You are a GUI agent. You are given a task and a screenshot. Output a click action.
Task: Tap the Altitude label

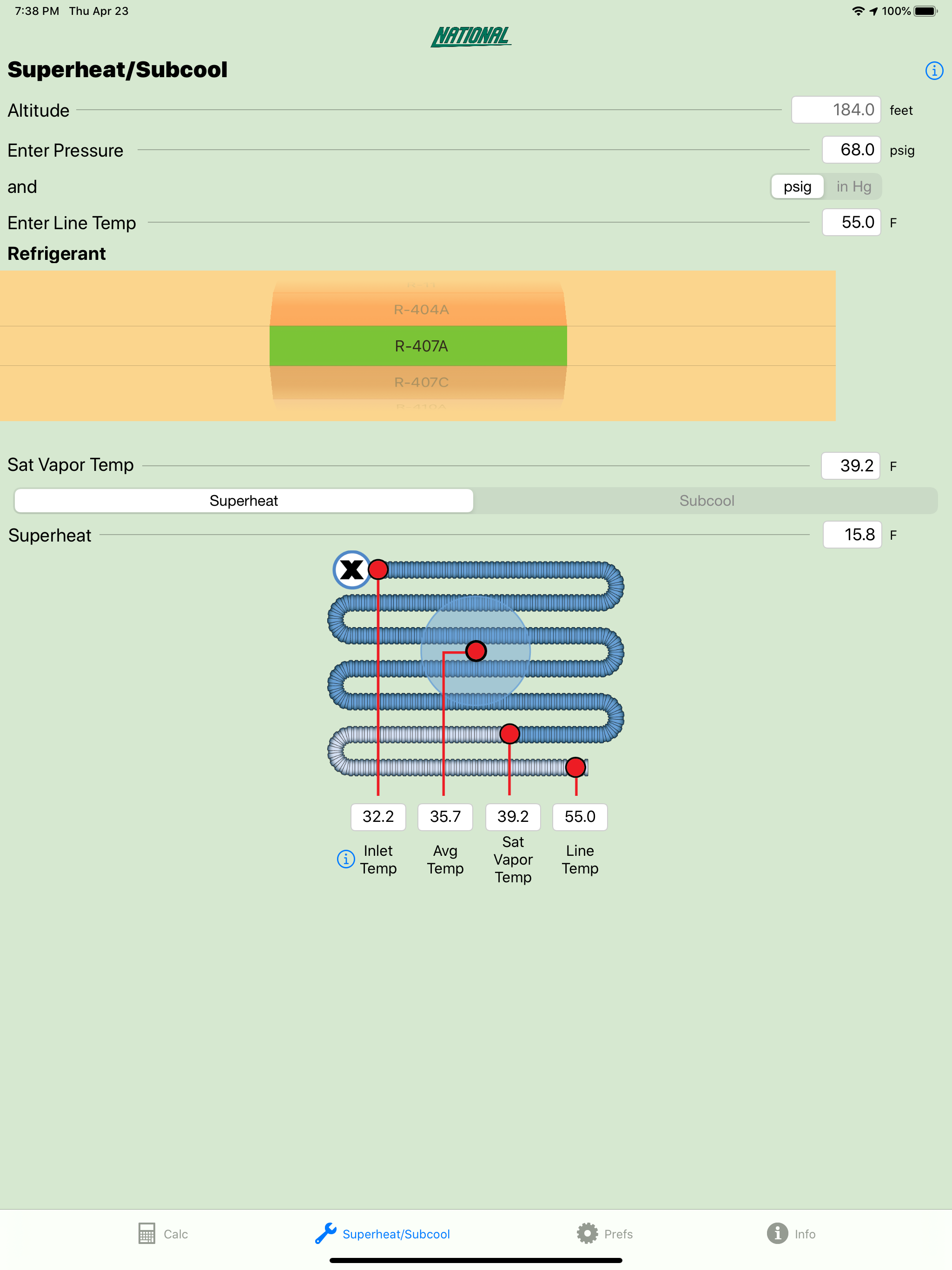coord(39,110)
